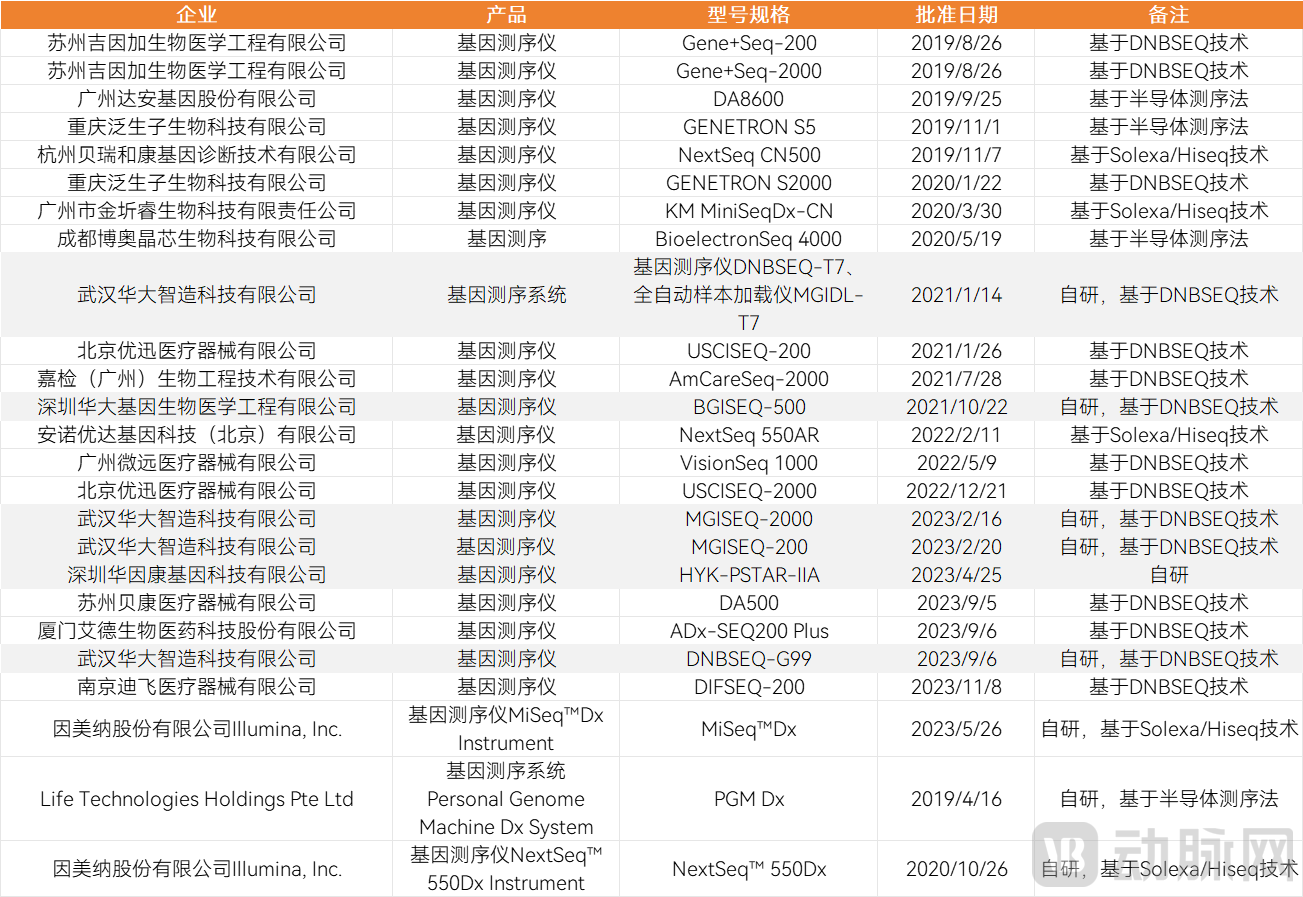Click the company 武汉华大智造科技有限公司 highlighted row
The image size is (1303, 897).
195,295
